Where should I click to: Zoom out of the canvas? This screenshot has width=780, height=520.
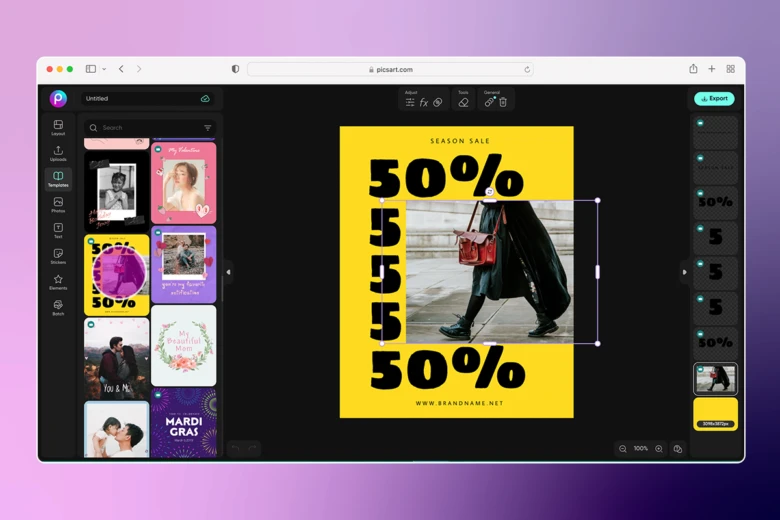[x=623, y=449]
